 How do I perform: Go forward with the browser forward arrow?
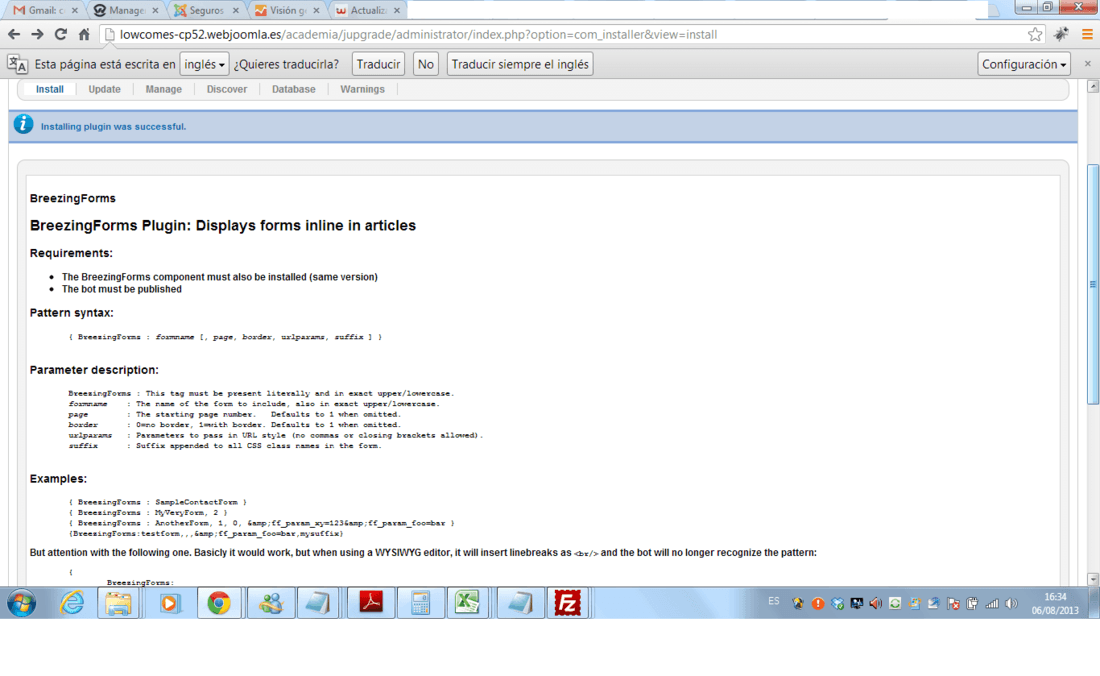[x=37, y=34]
